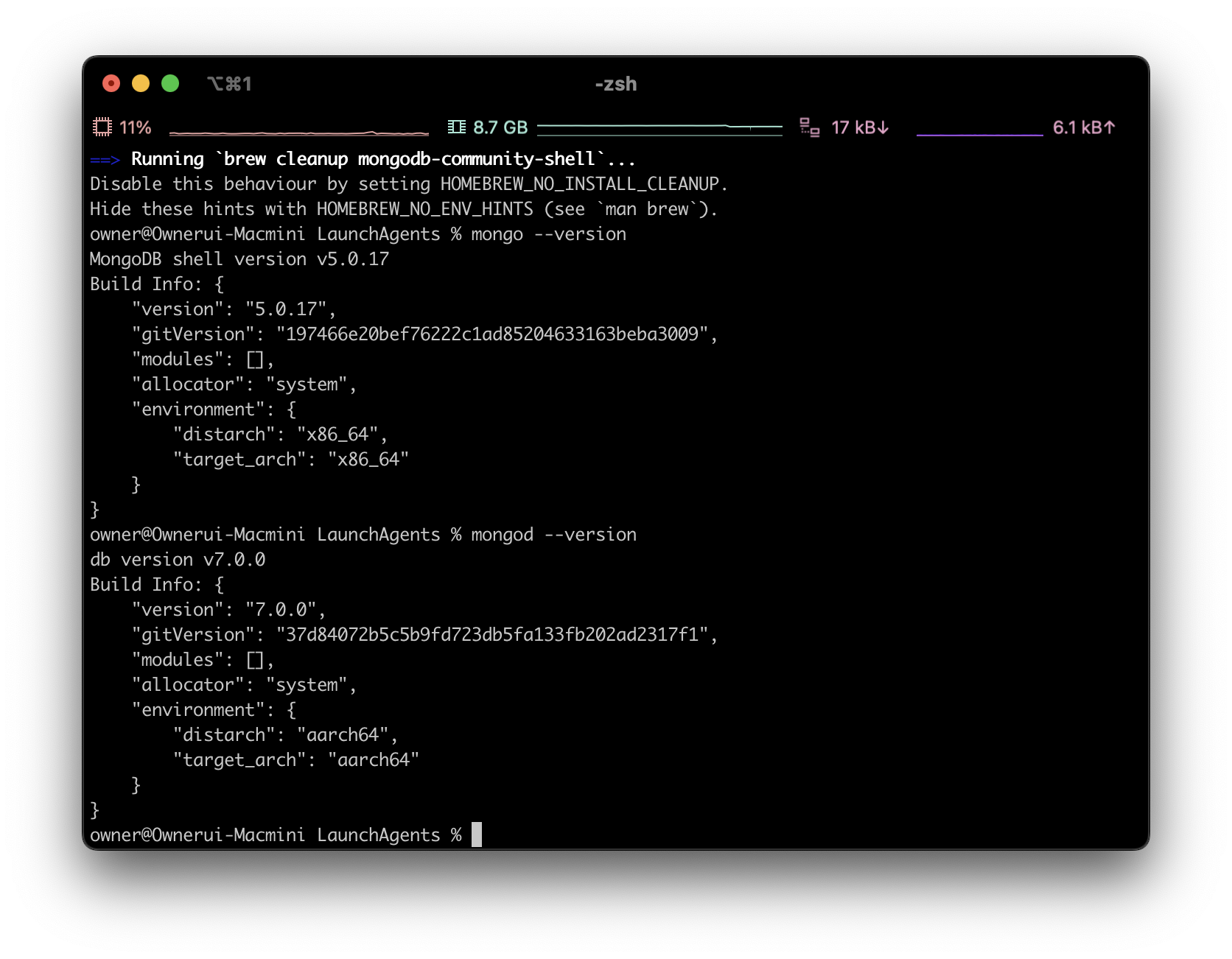Click the "target_arch": "x86_64" line
The width and height of the screenshot is (1232, 959).
(x=291, y=460)
